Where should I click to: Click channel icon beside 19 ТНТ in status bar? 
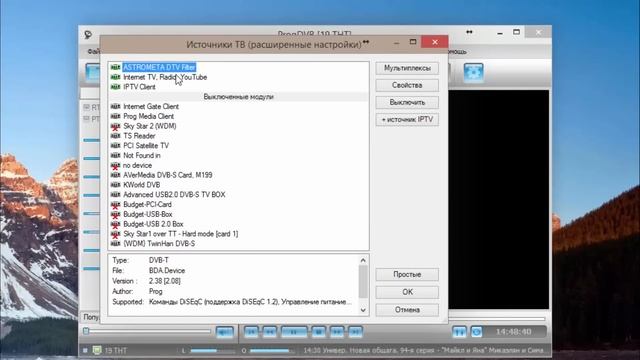(x=97, y=350)
